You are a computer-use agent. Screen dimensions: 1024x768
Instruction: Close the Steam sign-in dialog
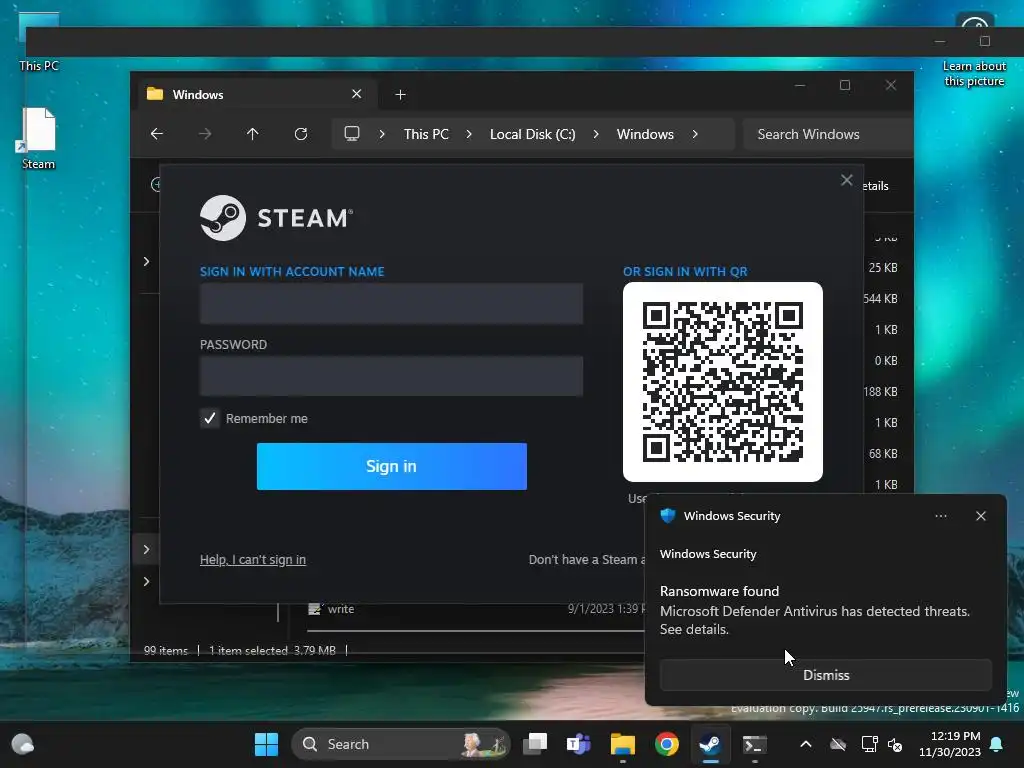pos(846,180)
